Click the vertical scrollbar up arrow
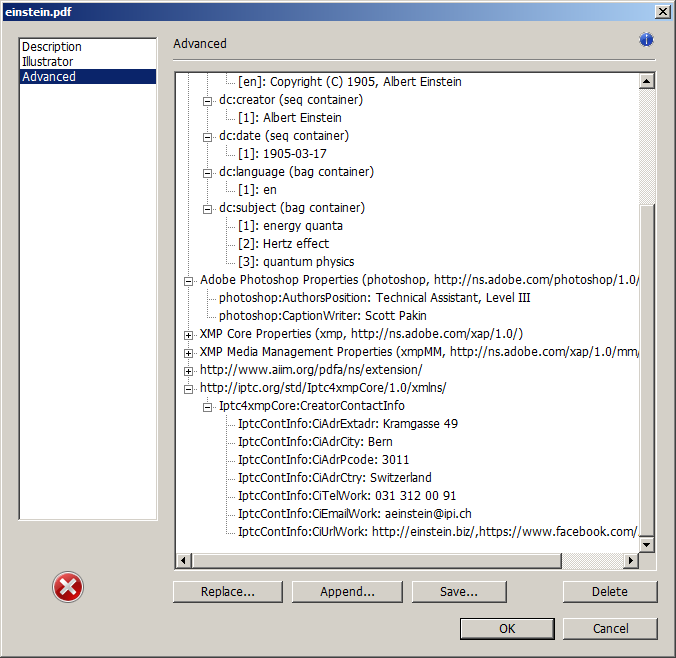 click(x=646, y=82)
